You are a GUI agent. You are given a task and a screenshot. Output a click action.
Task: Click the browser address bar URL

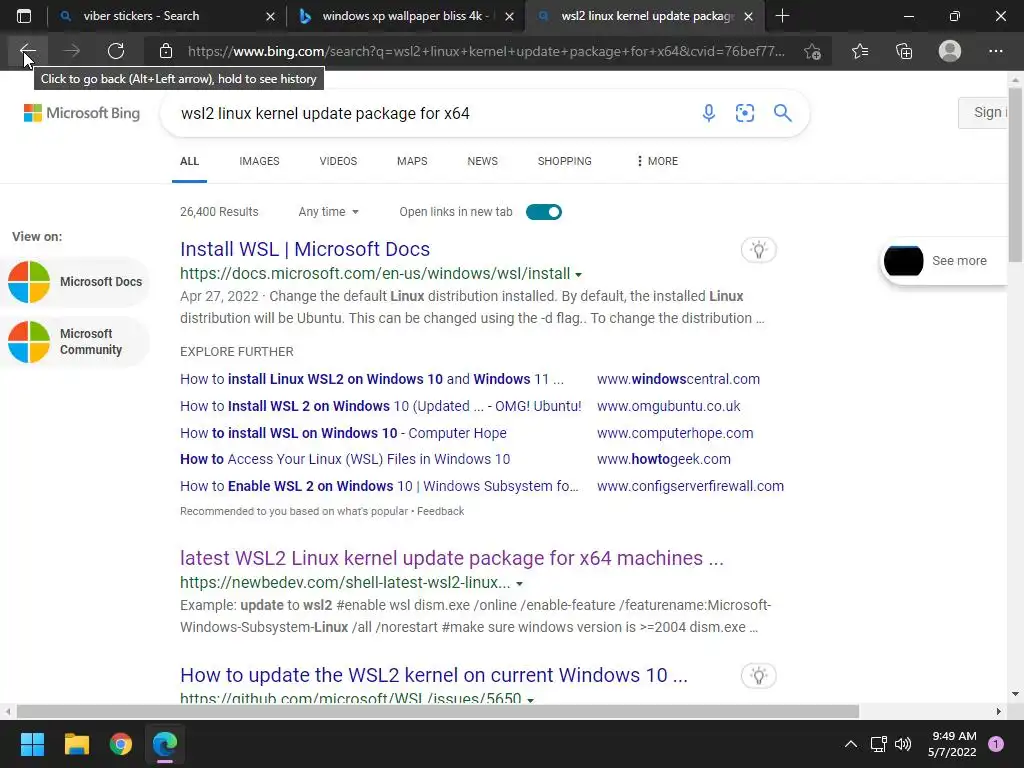tap(486, 51)
